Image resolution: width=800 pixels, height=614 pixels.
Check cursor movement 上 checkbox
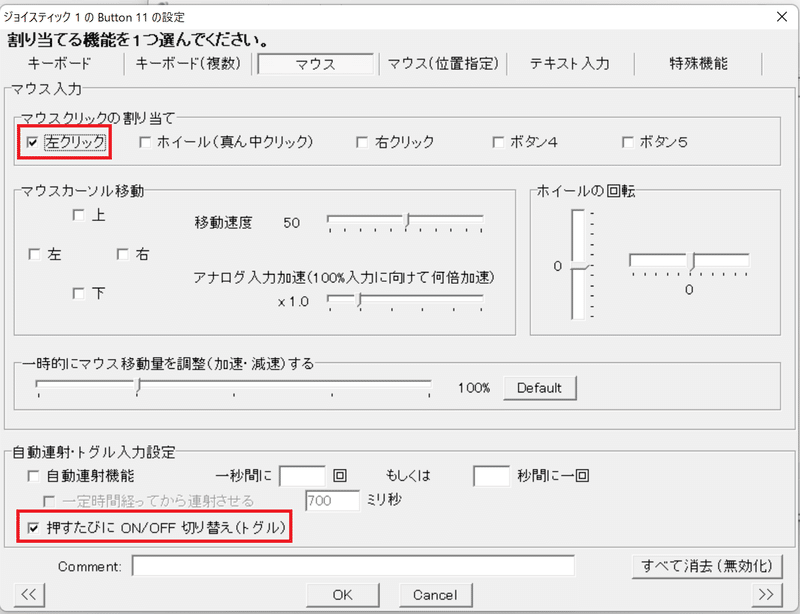(x=79, y=215)
